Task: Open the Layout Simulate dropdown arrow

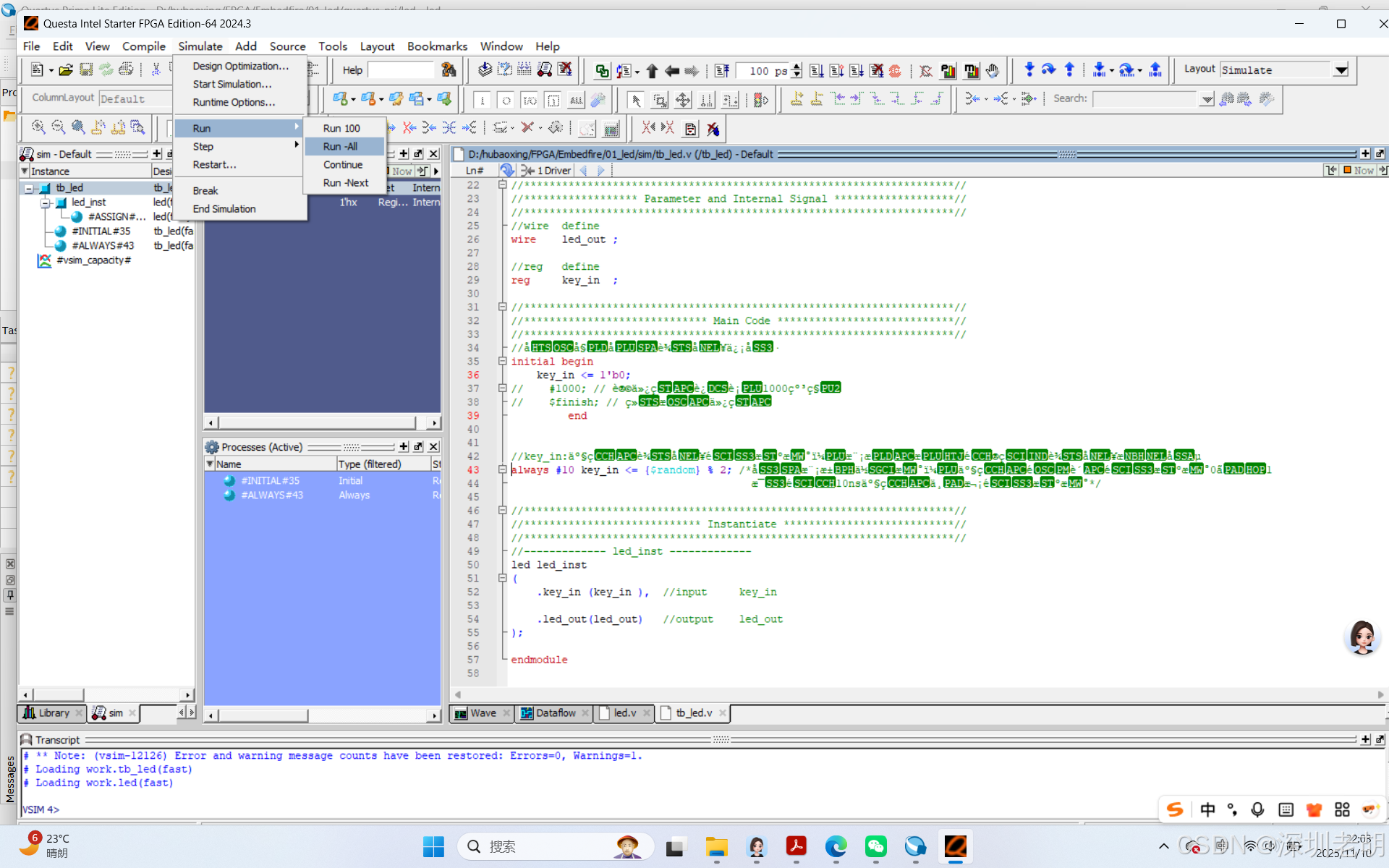Action: point(1341,70)
